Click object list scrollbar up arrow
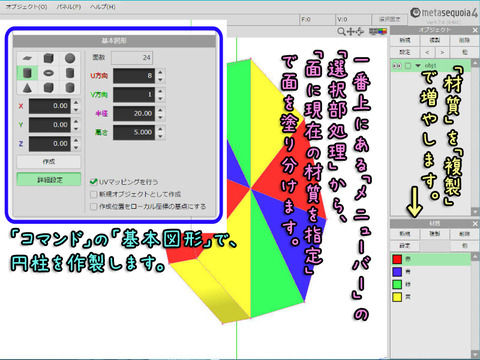This screenshot has width=480, height=360. 475,63
